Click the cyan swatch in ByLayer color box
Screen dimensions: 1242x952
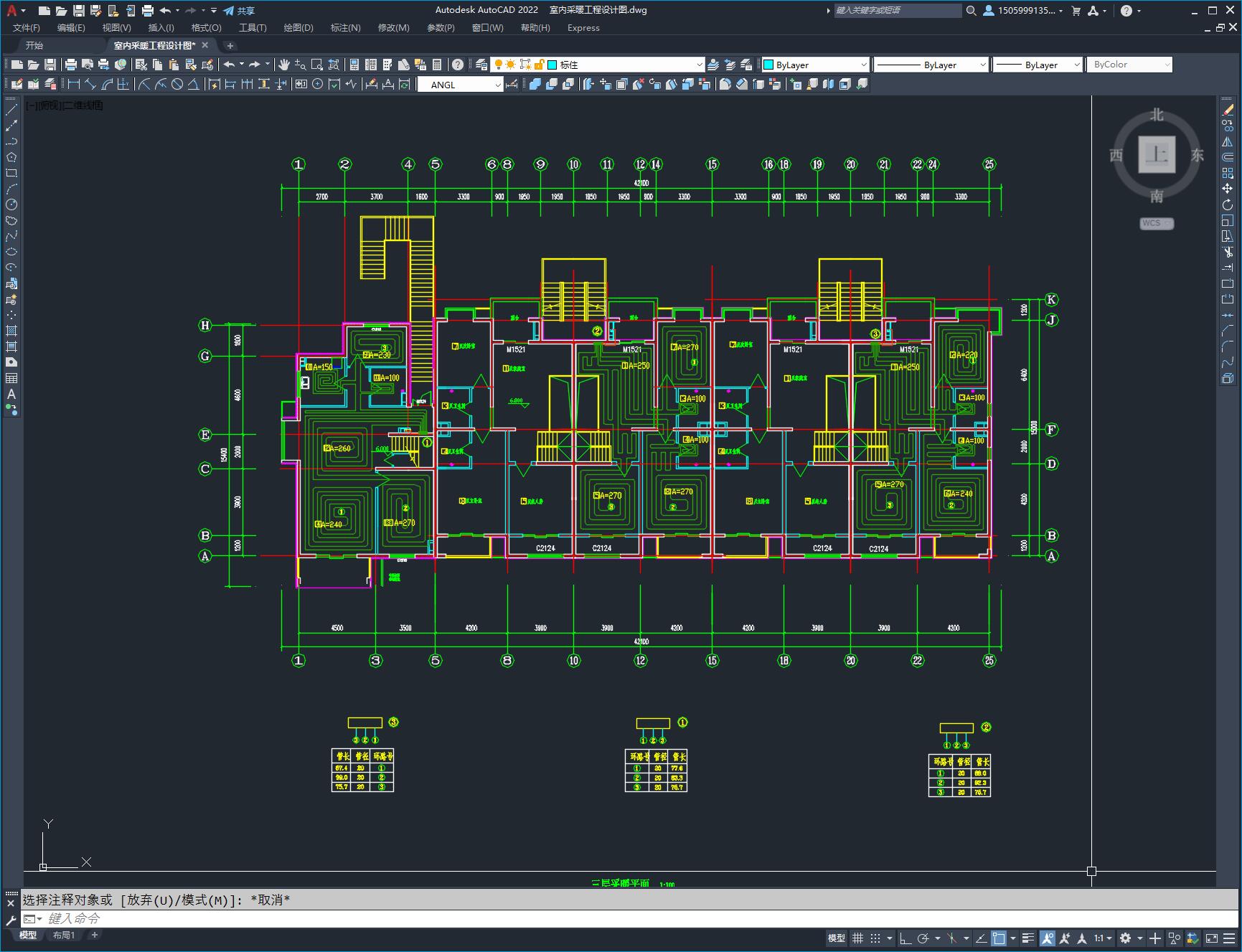[768, 65]
